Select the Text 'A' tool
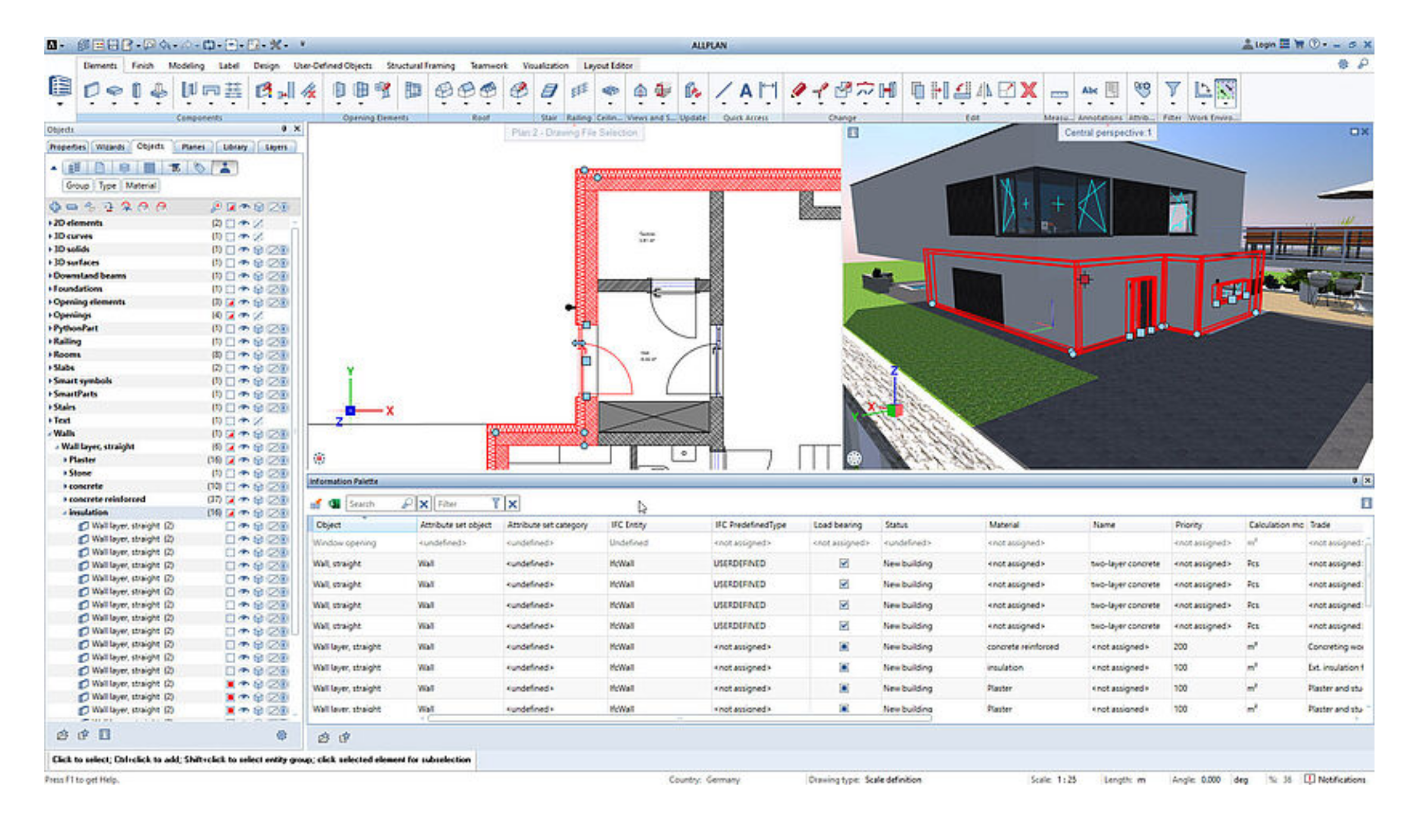Viewport: 1413px width, 840px height. 746,90
